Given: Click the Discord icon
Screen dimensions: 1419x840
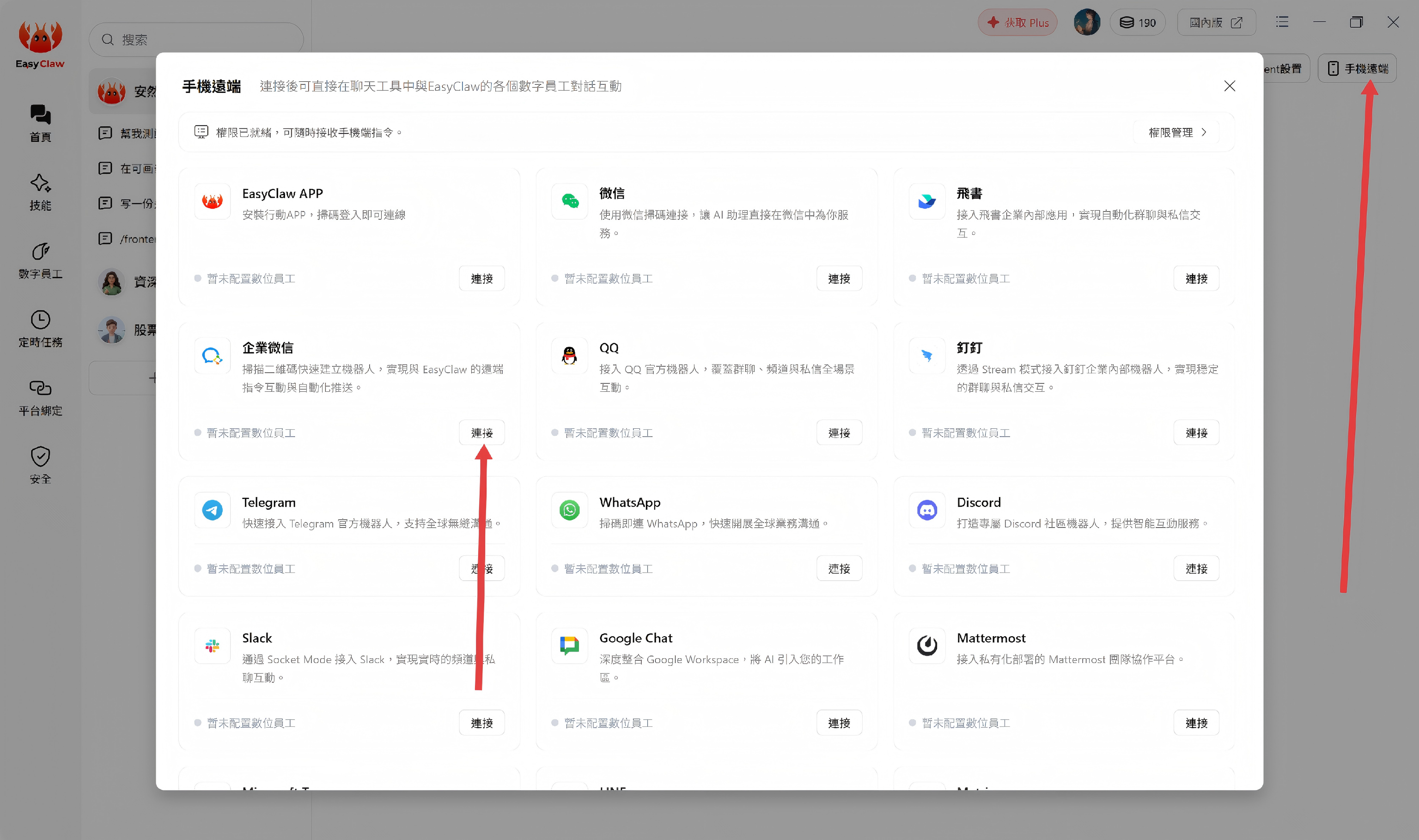Looking at the screenshot, I should (926, 510).
